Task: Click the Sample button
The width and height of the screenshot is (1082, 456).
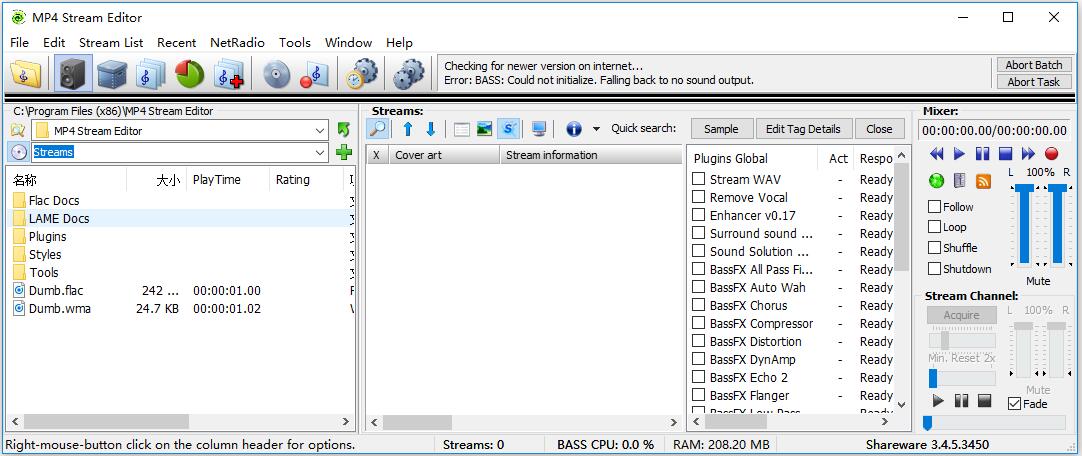Action: (x=720, y=129)
